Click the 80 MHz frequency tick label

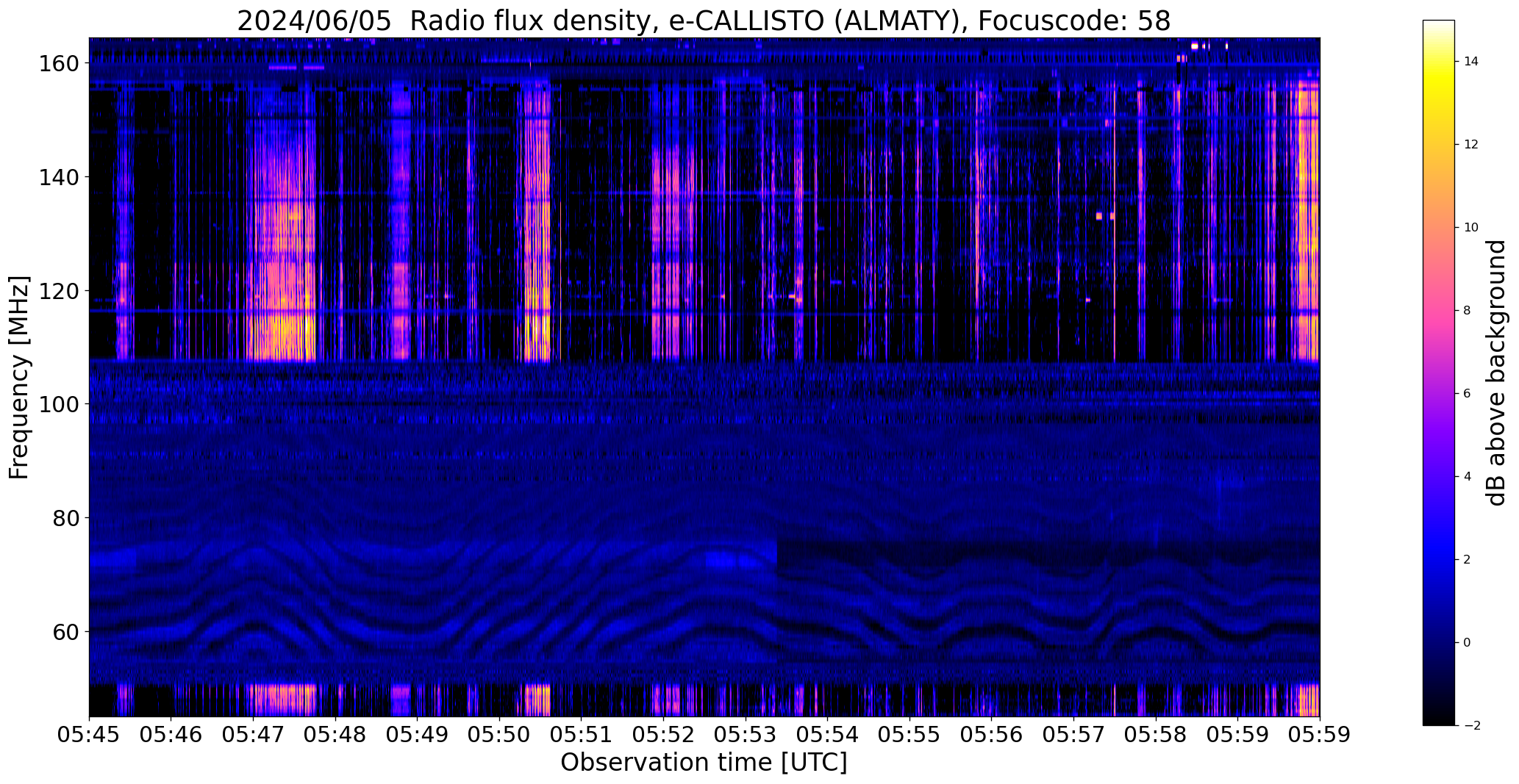65,518
